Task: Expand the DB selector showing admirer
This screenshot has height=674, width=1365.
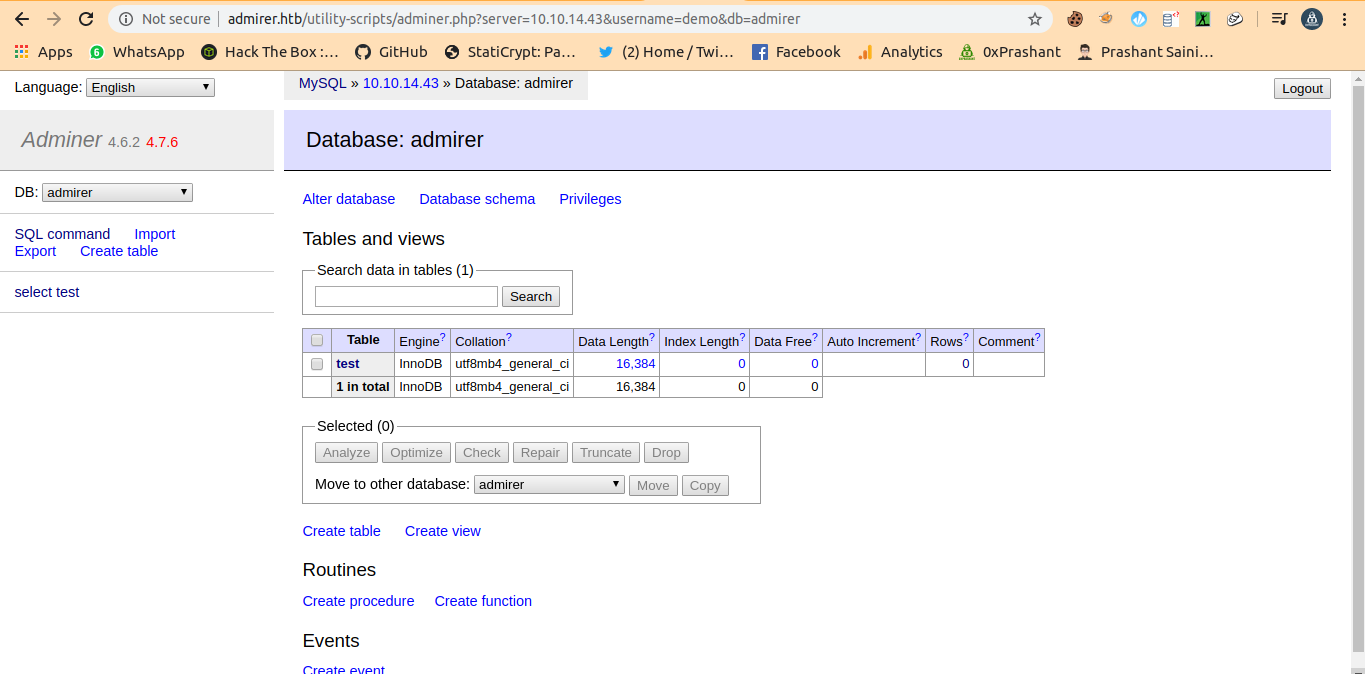Action: point(117,192)
